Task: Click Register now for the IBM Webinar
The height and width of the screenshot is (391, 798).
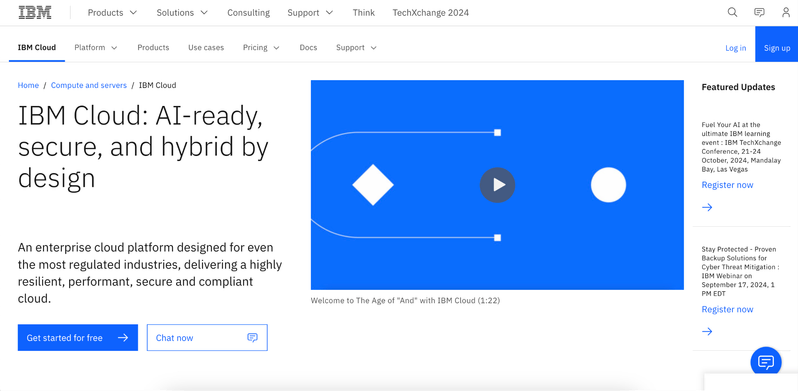Action: pos(727,309)
